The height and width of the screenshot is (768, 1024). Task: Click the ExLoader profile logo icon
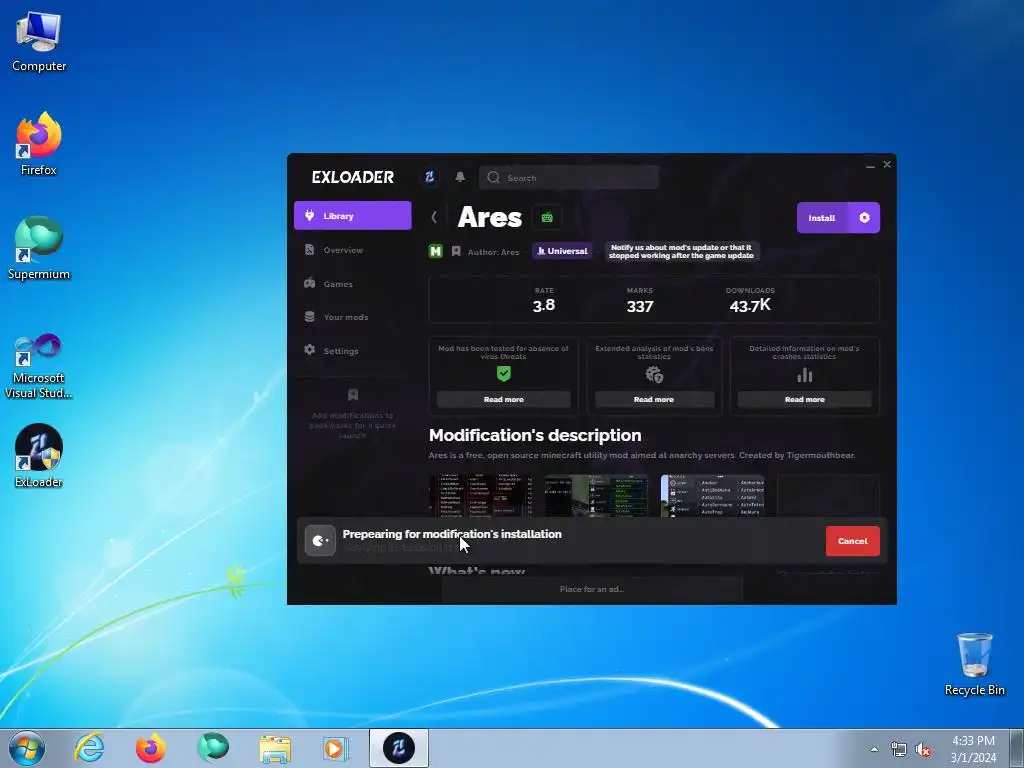point(430,177)
